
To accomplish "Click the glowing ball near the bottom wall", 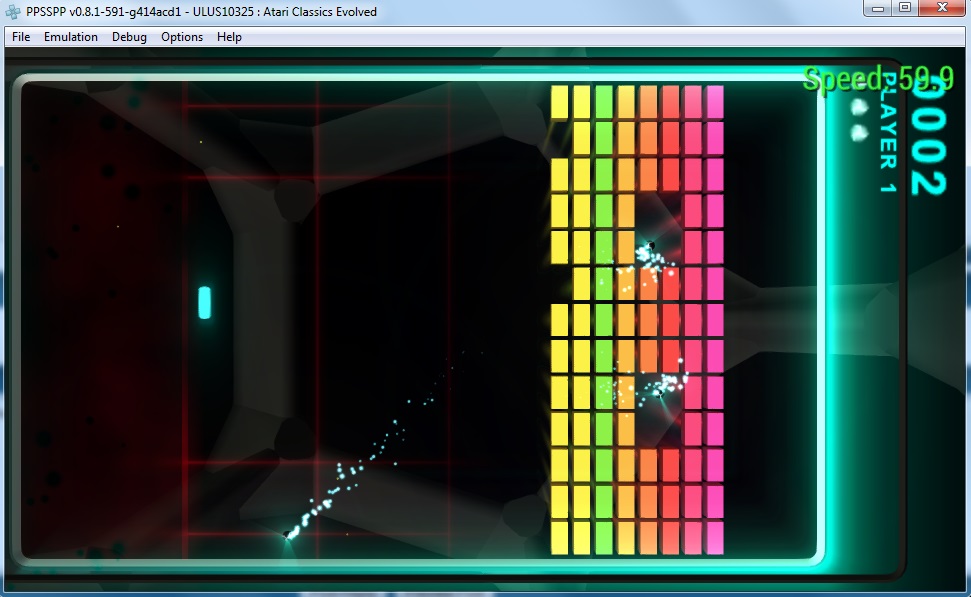I will [290, 534].
